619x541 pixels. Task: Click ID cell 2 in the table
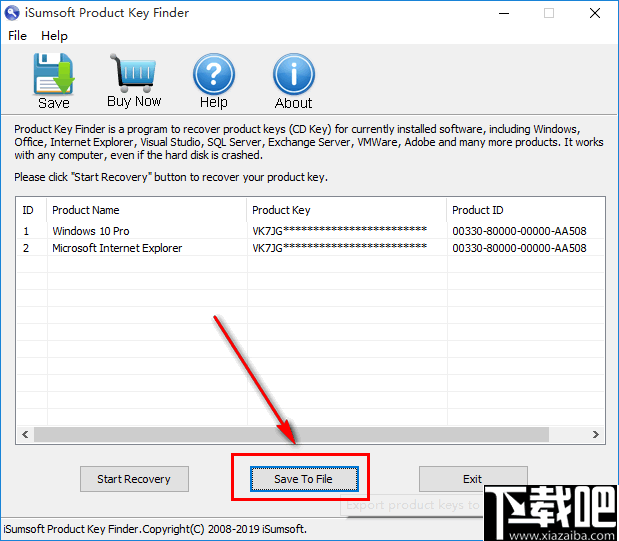point(26,248)
